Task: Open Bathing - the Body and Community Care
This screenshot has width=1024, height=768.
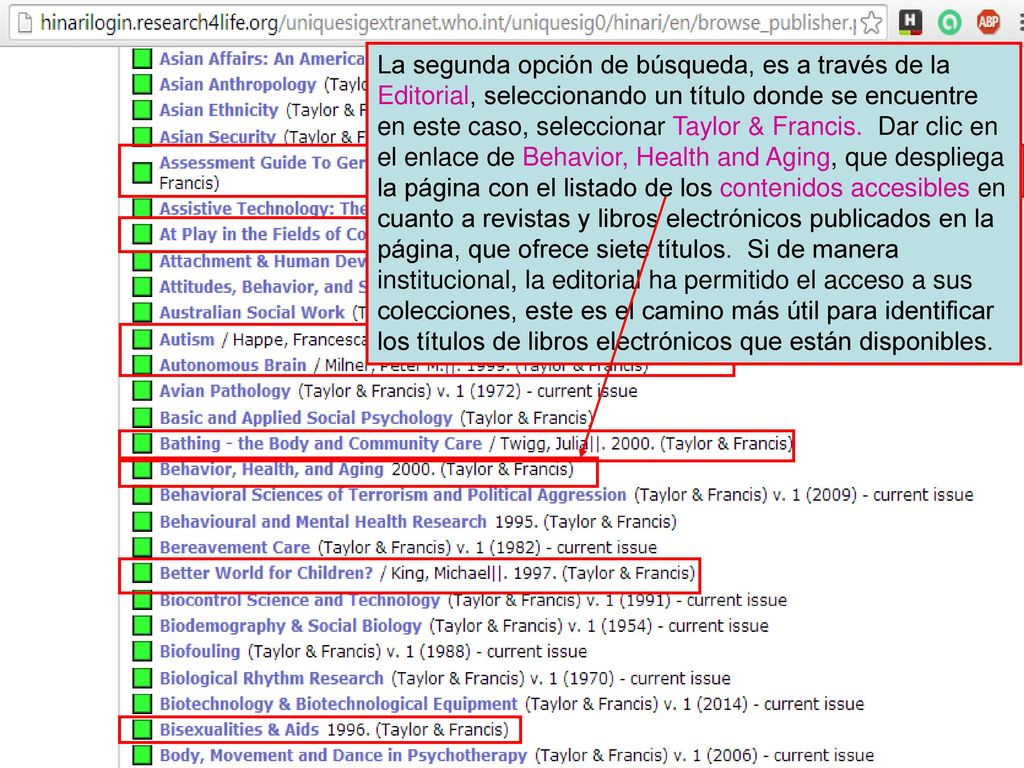Action: pyautogui.click(x=320, y=443)
